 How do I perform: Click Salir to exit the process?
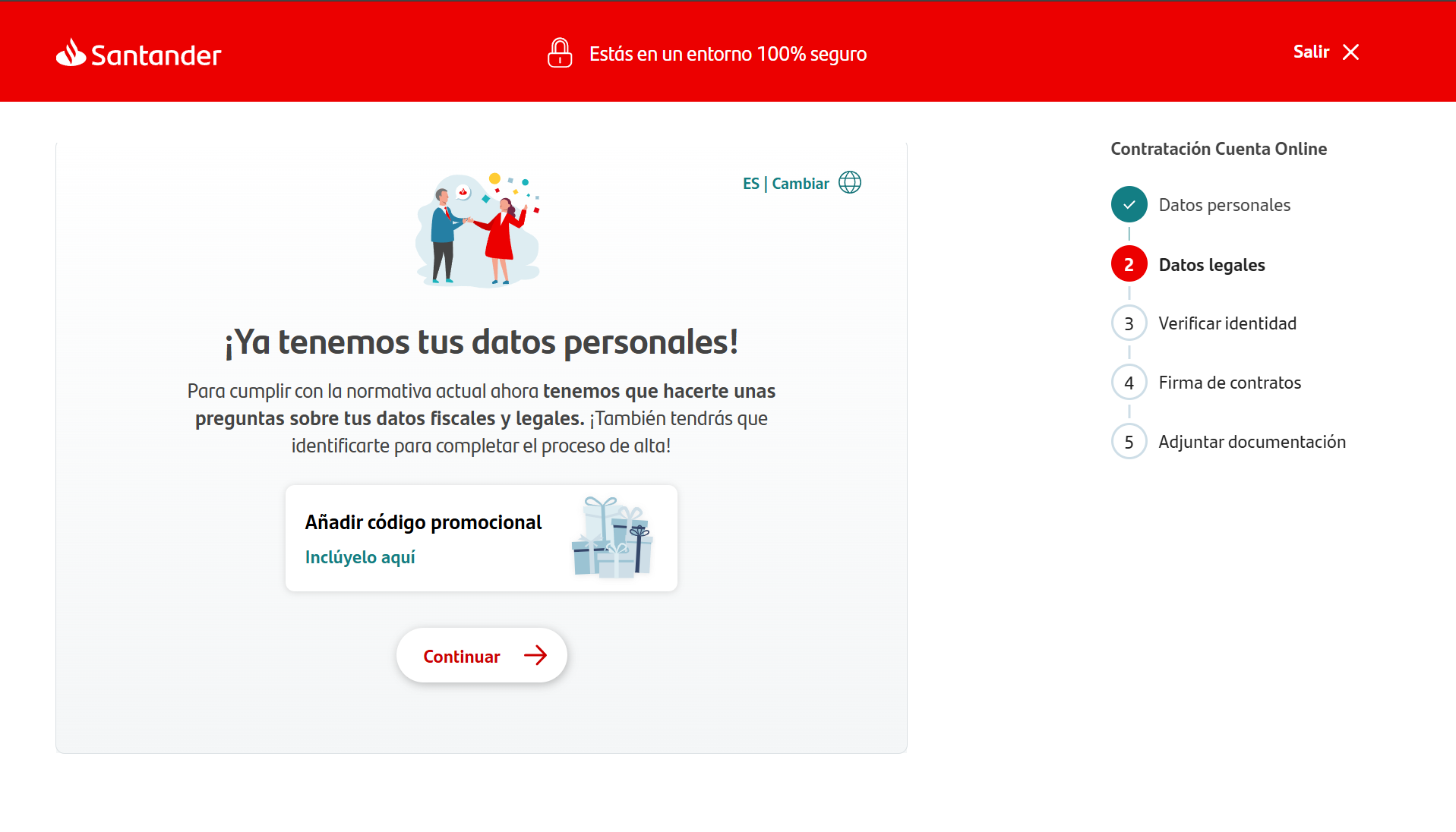click(1310, 52)
